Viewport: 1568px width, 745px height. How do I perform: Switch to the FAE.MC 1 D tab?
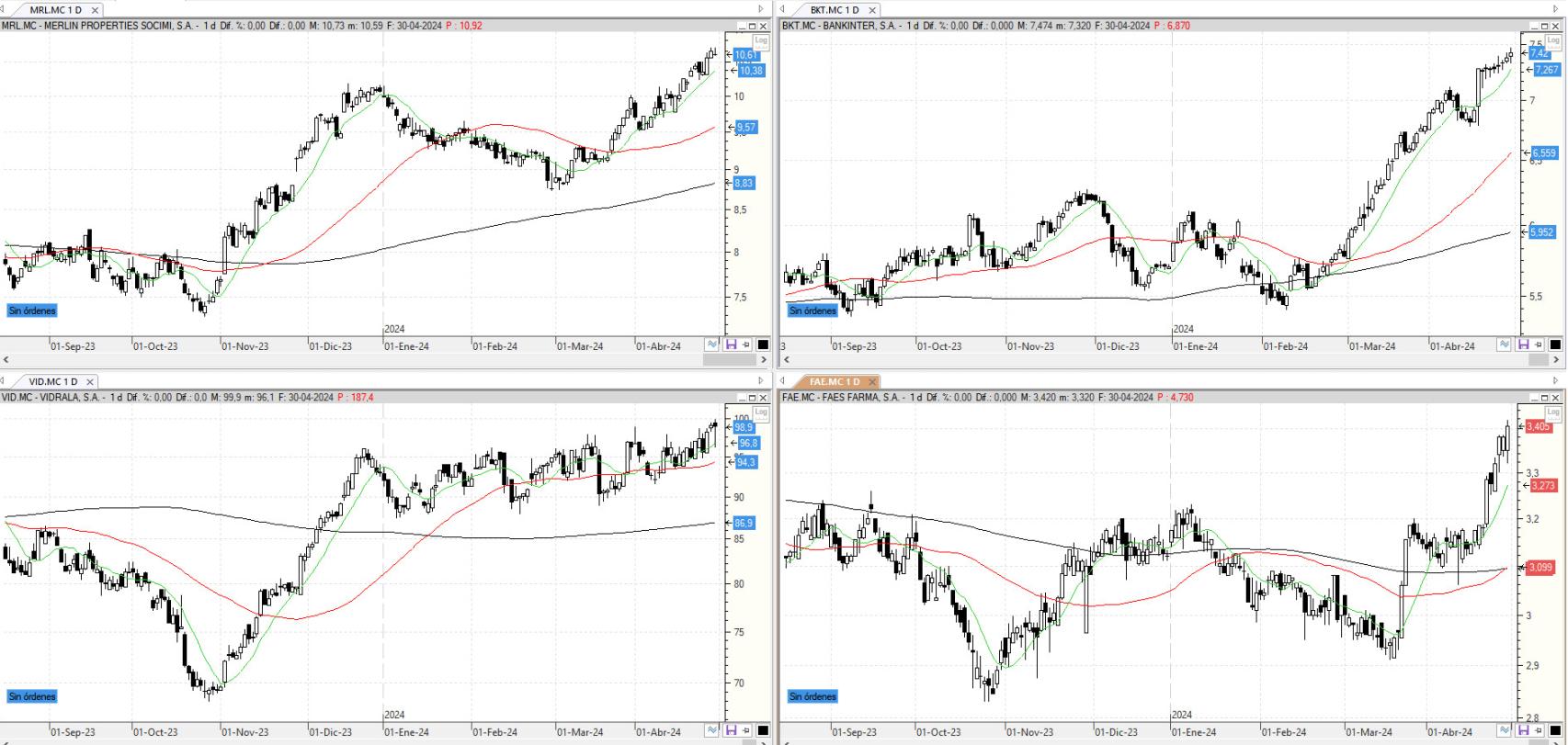[x=835, y=381]
